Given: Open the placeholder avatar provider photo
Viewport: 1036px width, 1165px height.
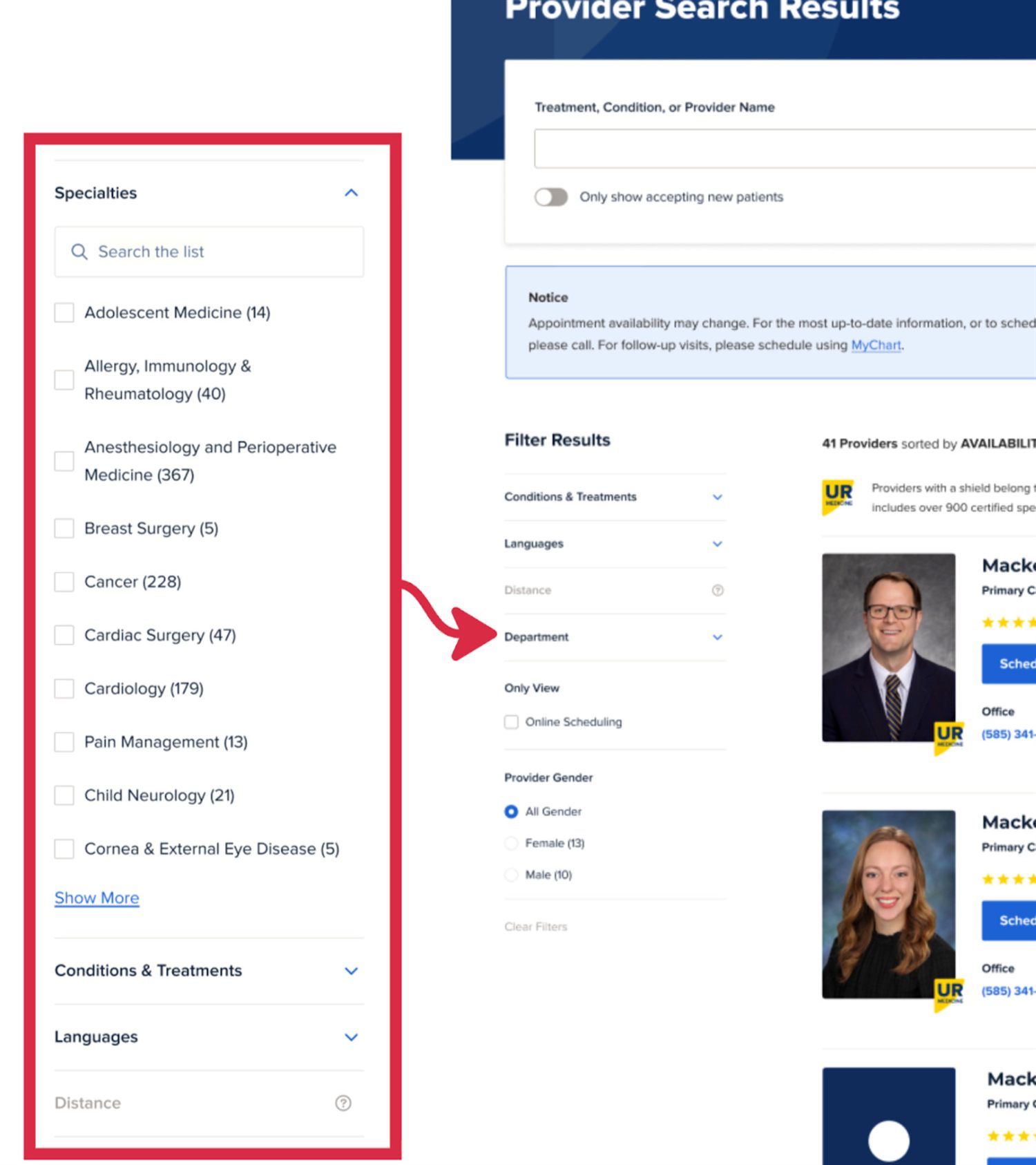Looking at the screenshot, I should point(888,1116).
